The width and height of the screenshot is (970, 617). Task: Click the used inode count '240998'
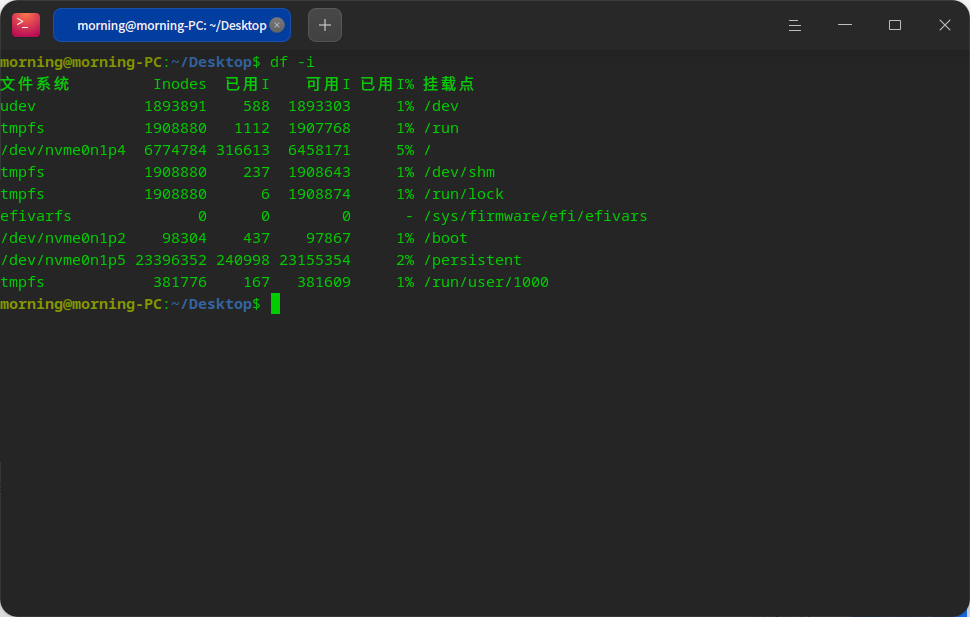coord(242,261)
